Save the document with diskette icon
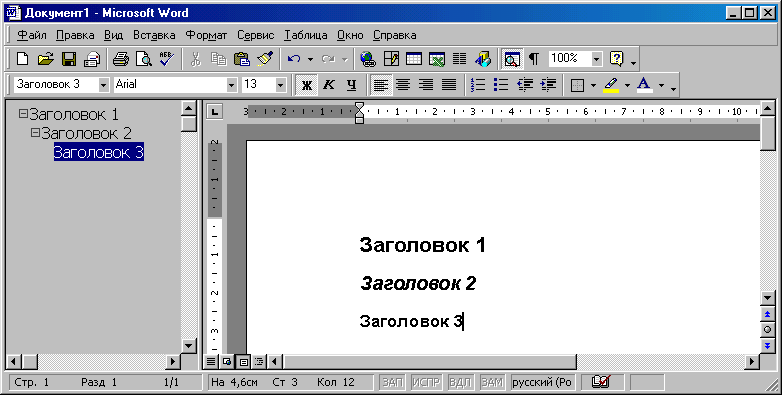Screen dimensions: 782x395 coord(69,59)
